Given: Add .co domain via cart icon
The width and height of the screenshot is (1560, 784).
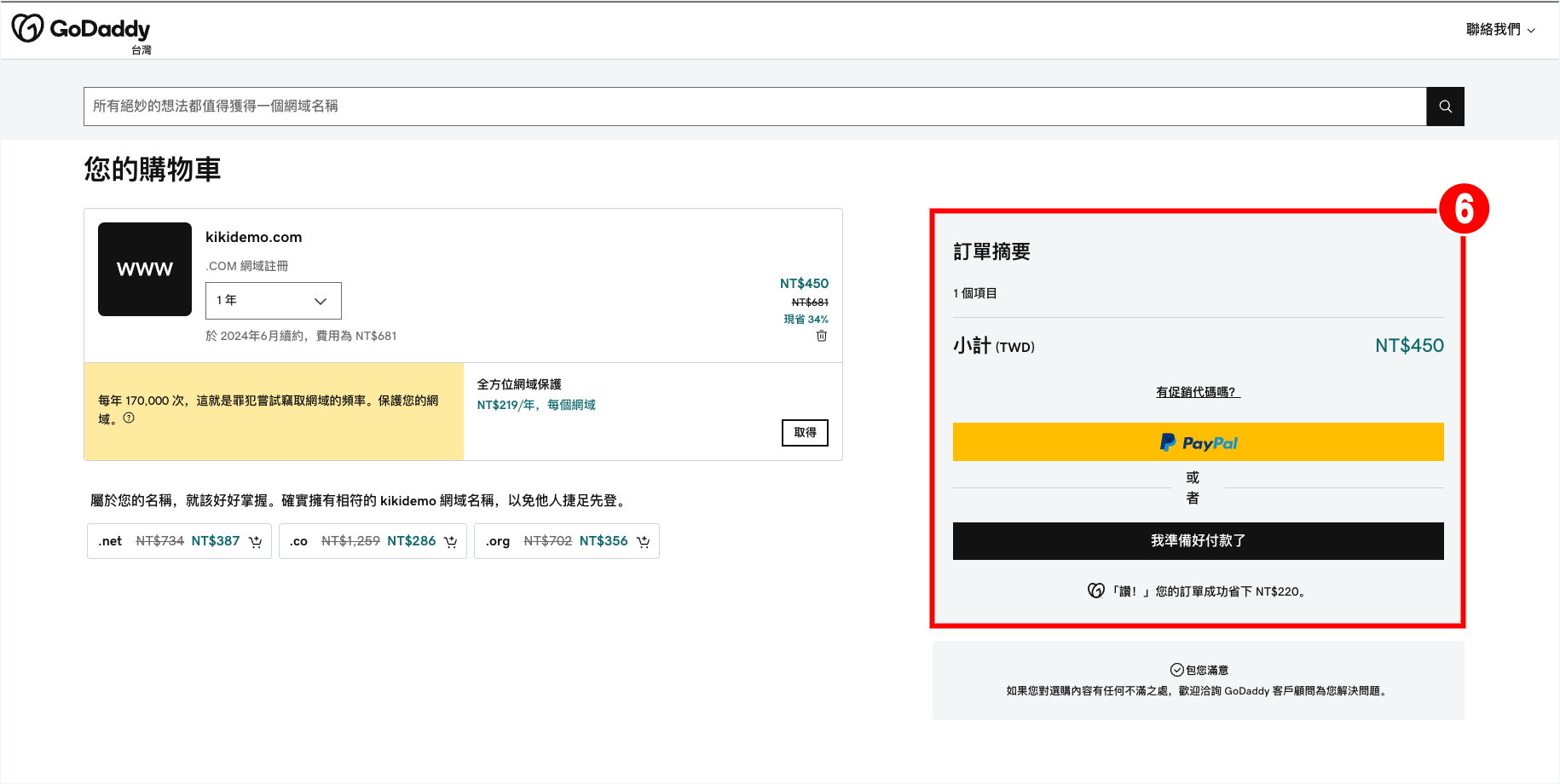Looking at the screenshot, I should tap(450, 542).
